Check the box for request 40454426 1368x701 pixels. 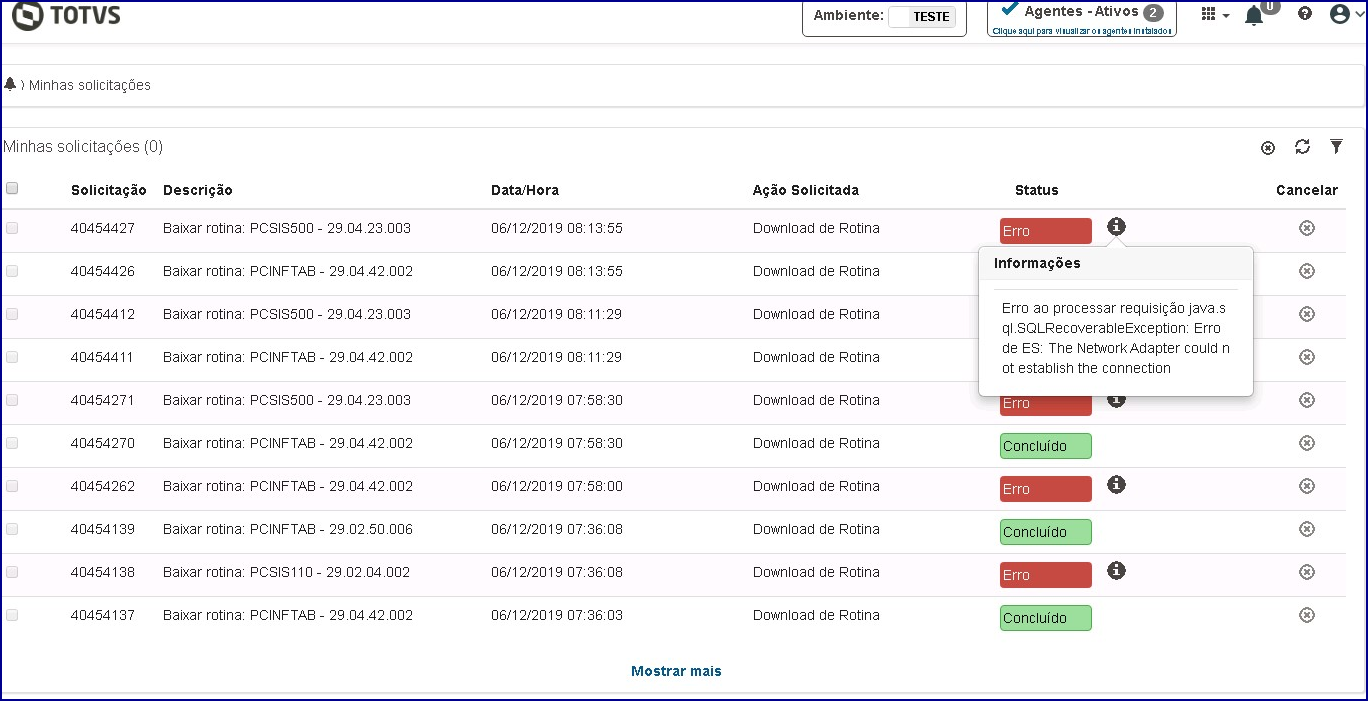[x=12, y=271]
